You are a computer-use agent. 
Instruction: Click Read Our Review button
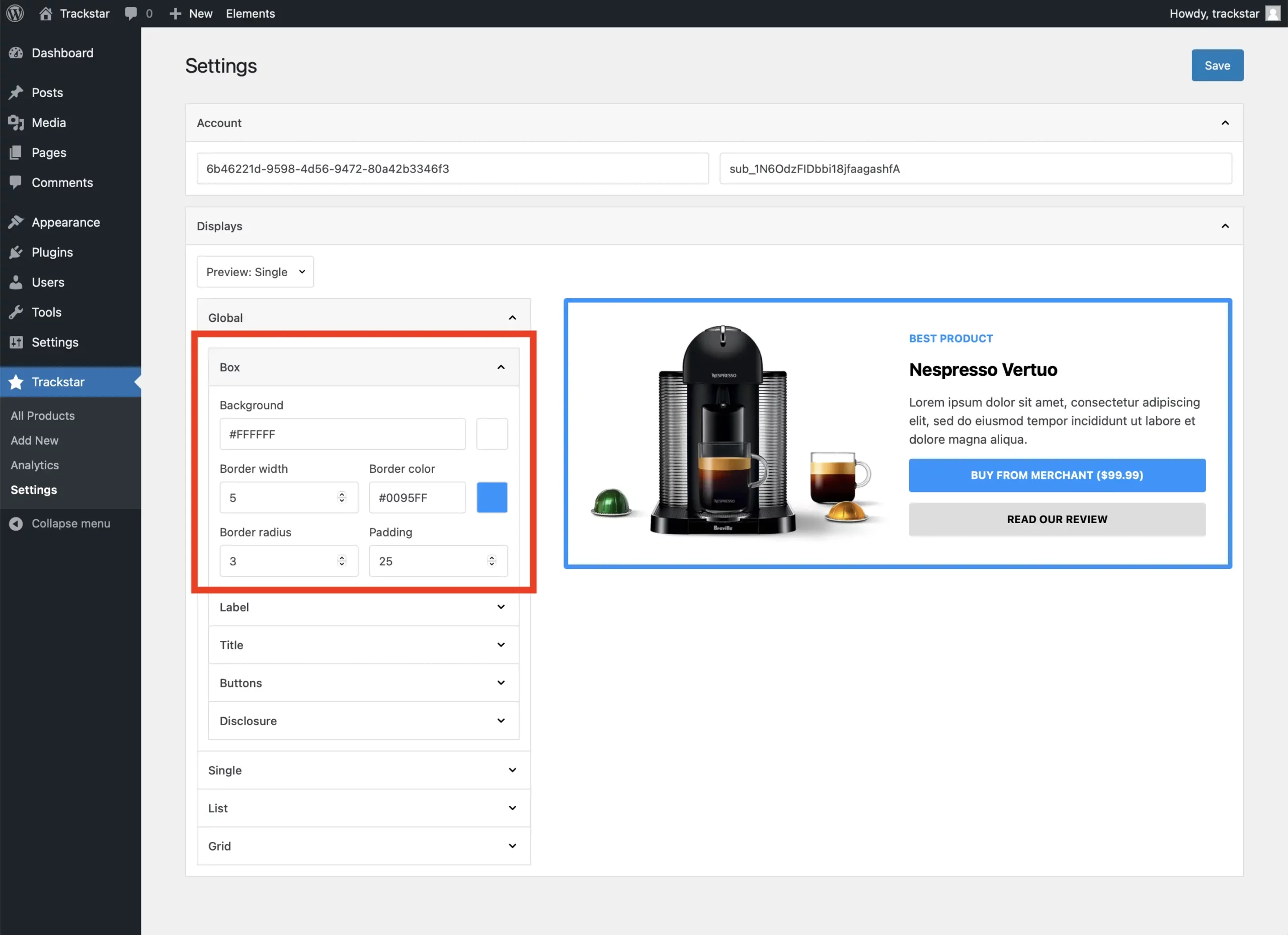pos(1057,520)
